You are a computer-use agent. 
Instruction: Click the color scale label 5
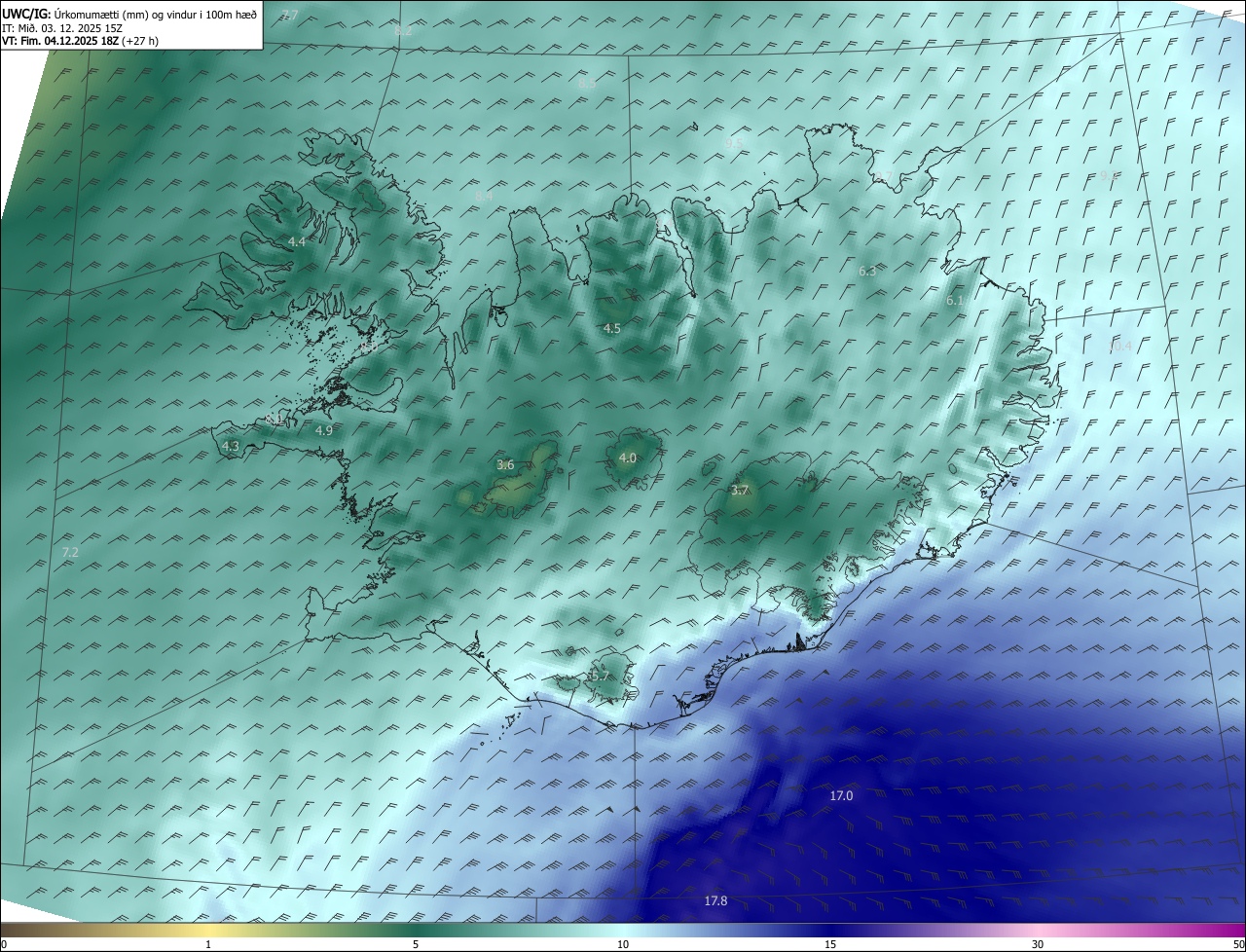(x=416, y=944)
